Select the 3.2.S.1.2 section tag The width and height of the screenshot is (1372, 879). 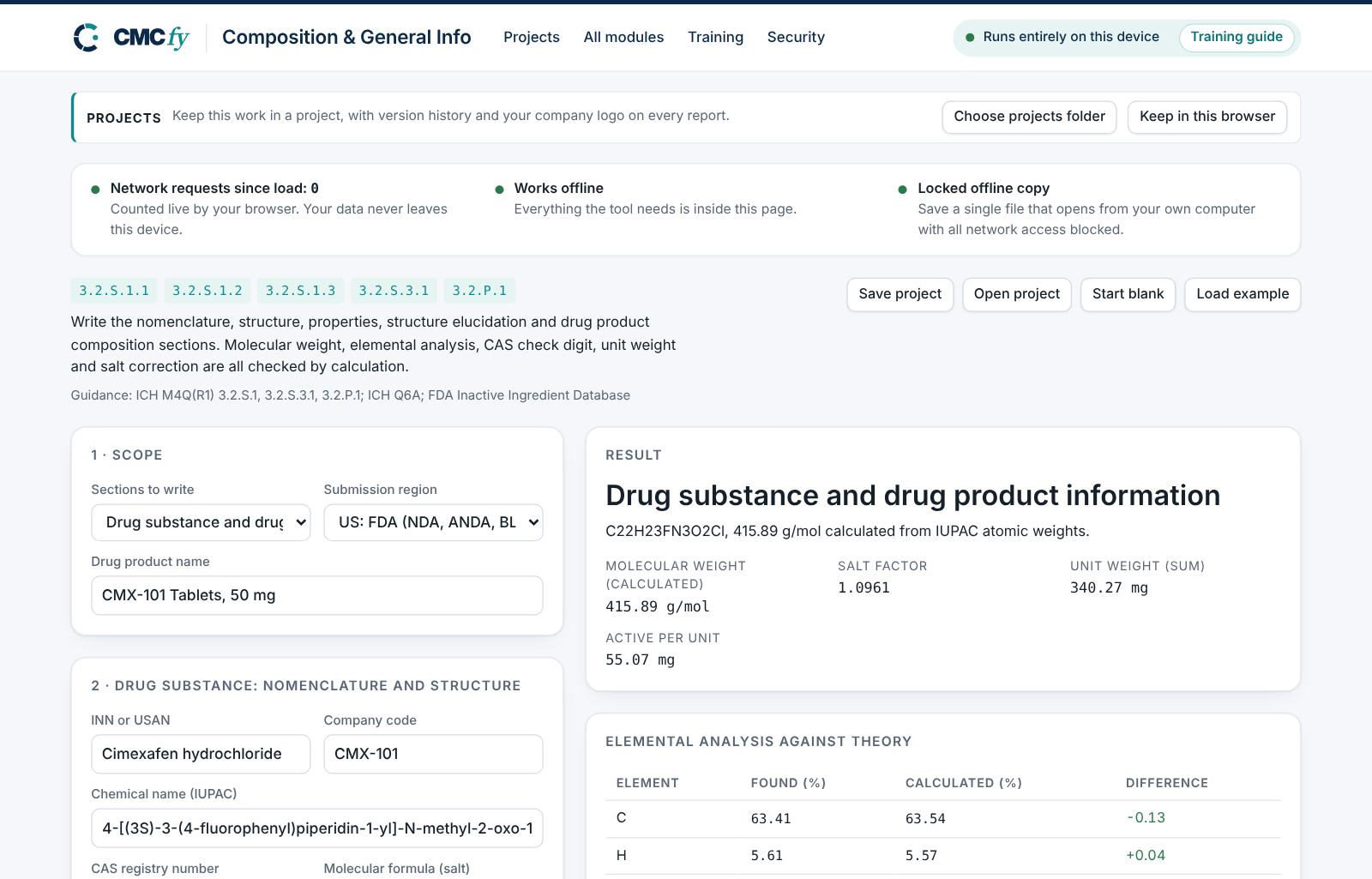click(x=208, y=291)
